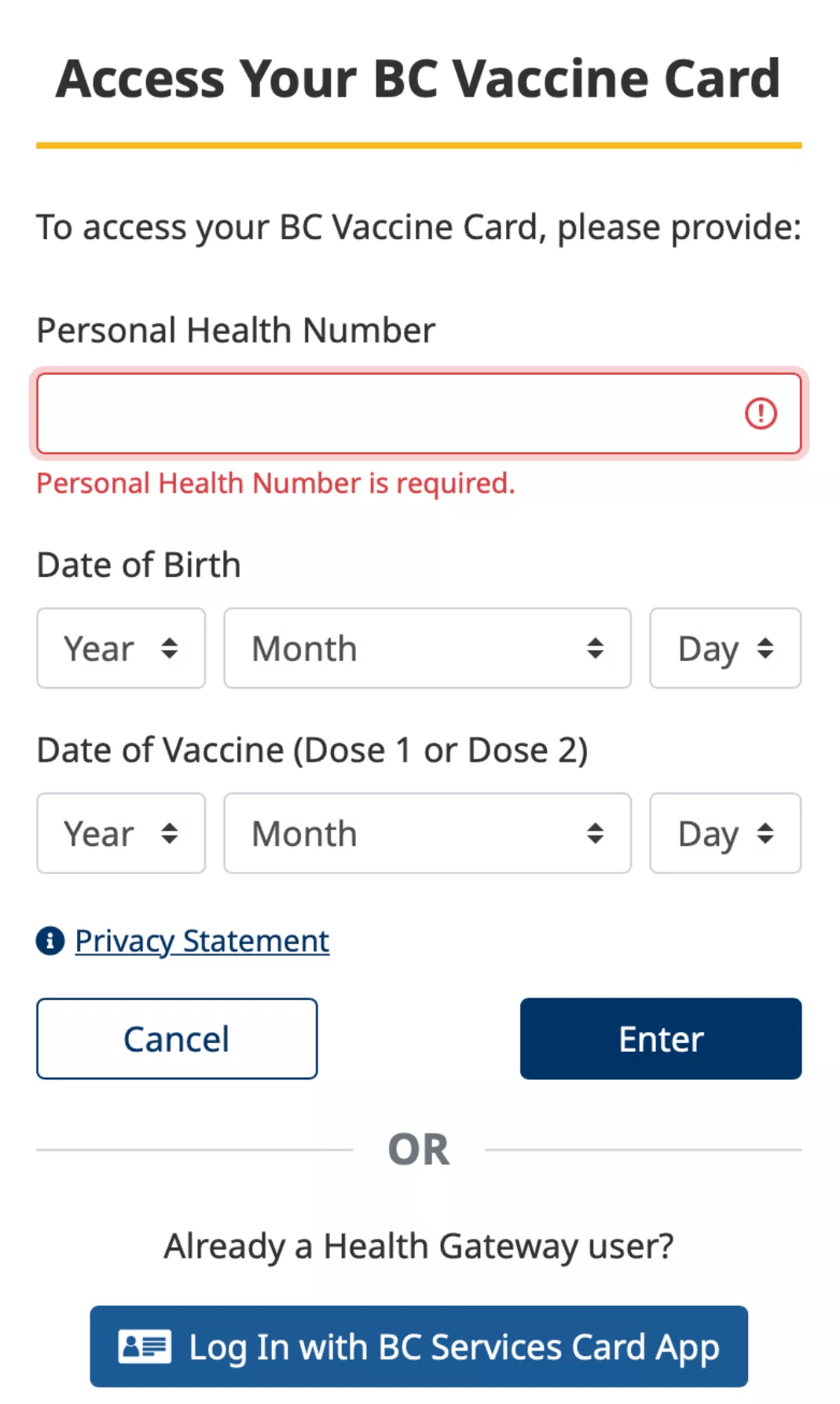Click the error icon in Personal Health Number field

[761, 413]
